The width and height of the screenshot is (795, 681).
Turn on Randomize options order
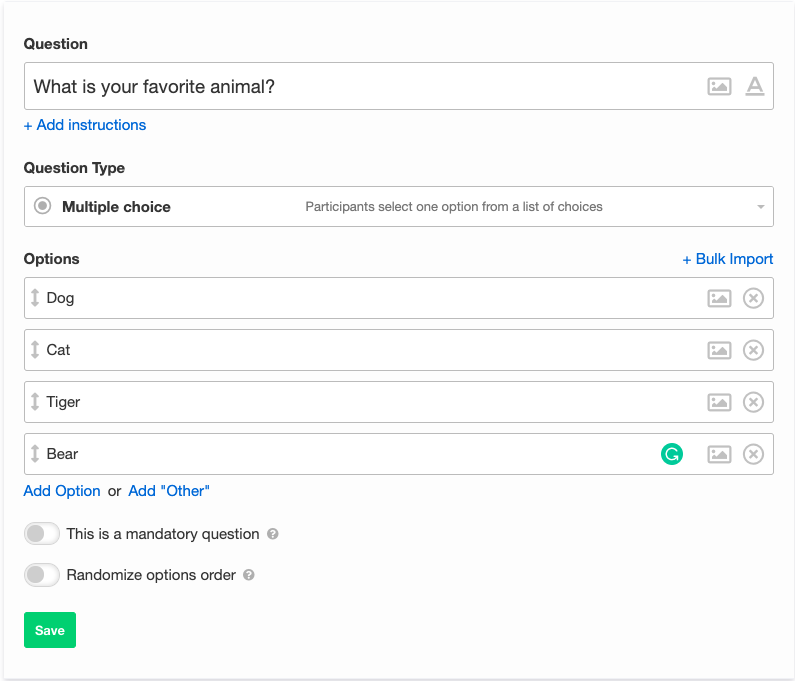[x=42, y=575]
